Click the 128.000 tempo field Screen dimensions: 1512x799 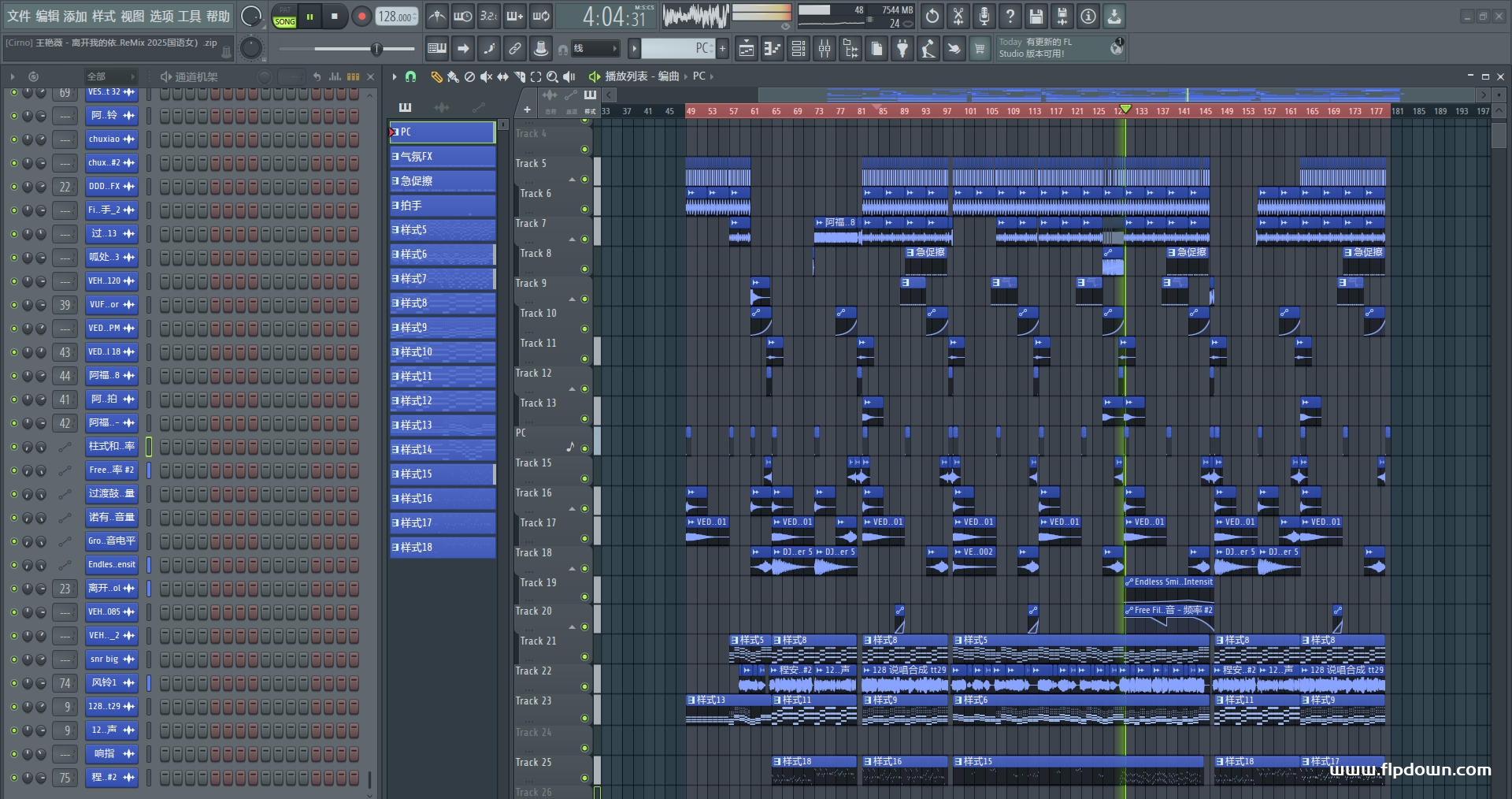pyautogui.click(x=397, y=17)
